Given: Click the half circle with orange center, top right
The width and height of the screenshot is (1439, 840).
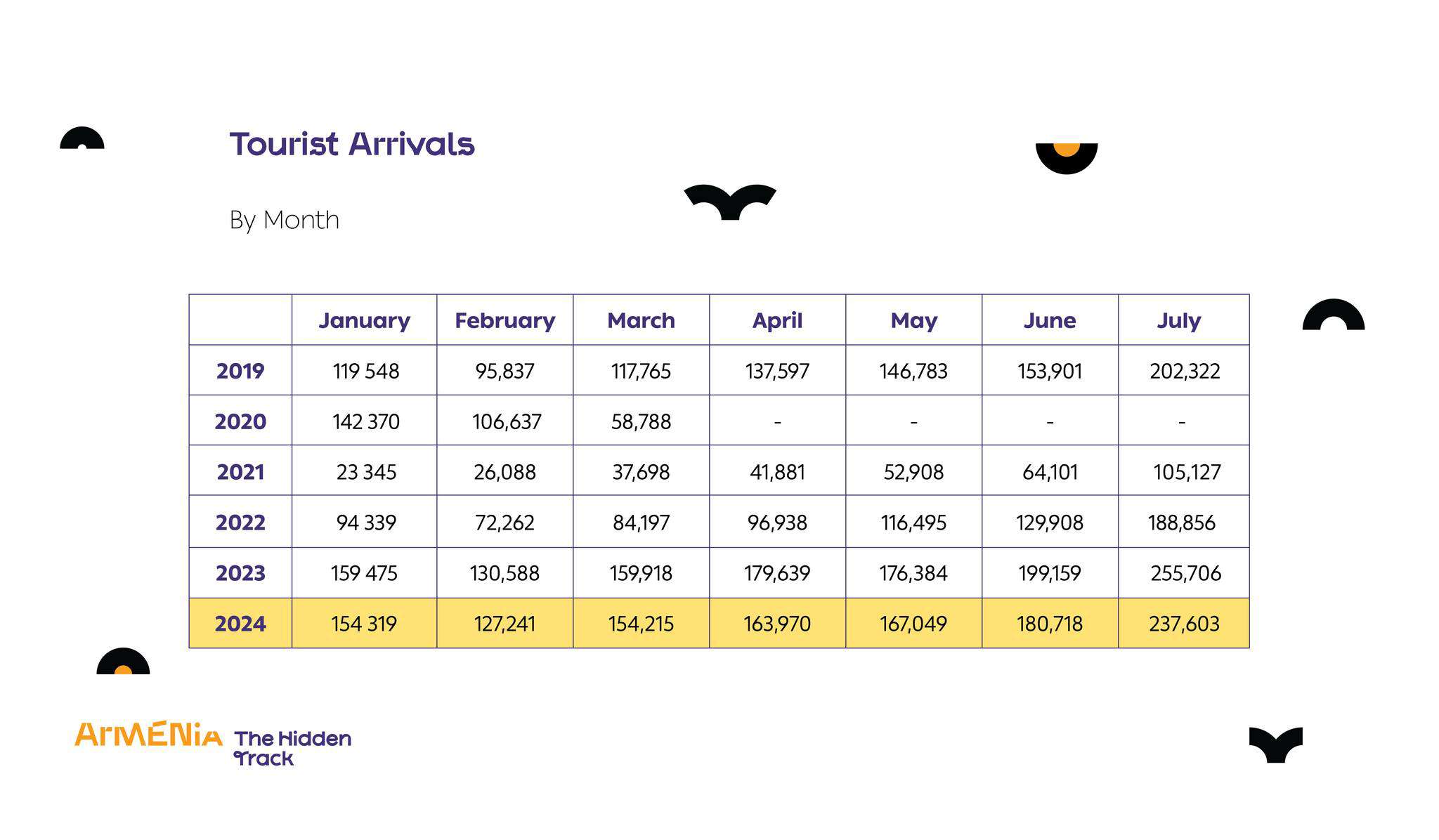Looking at the screenshot, I should tap(1067, 159).
